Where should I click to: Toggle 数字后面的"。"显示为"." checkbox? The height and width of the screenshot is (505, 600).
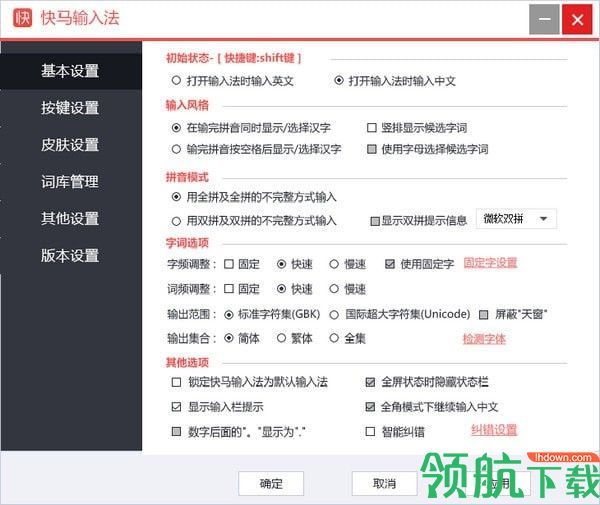pyautogui.click(x=176, y=432)
